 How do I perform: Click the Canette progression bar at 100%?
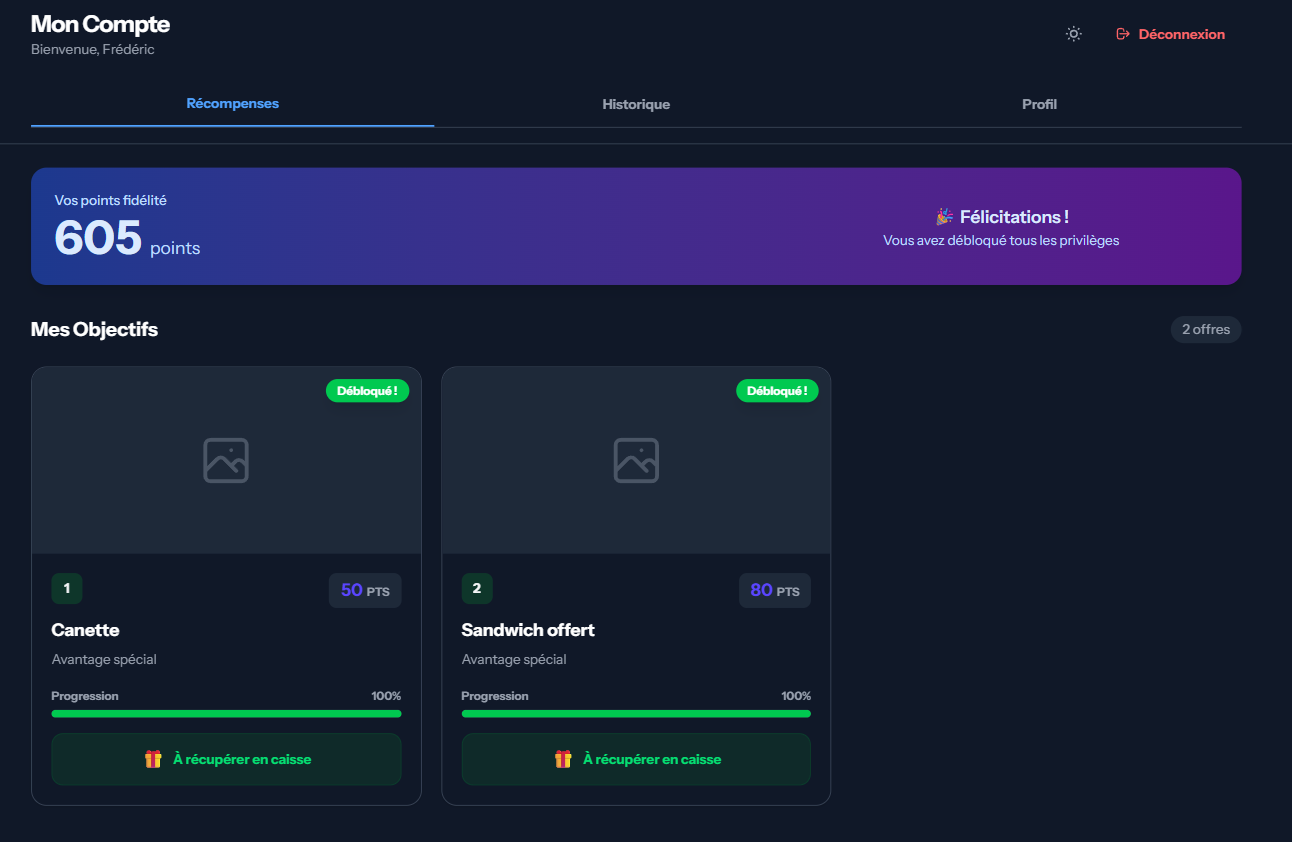pyautogui.click(x=226, y=713)
